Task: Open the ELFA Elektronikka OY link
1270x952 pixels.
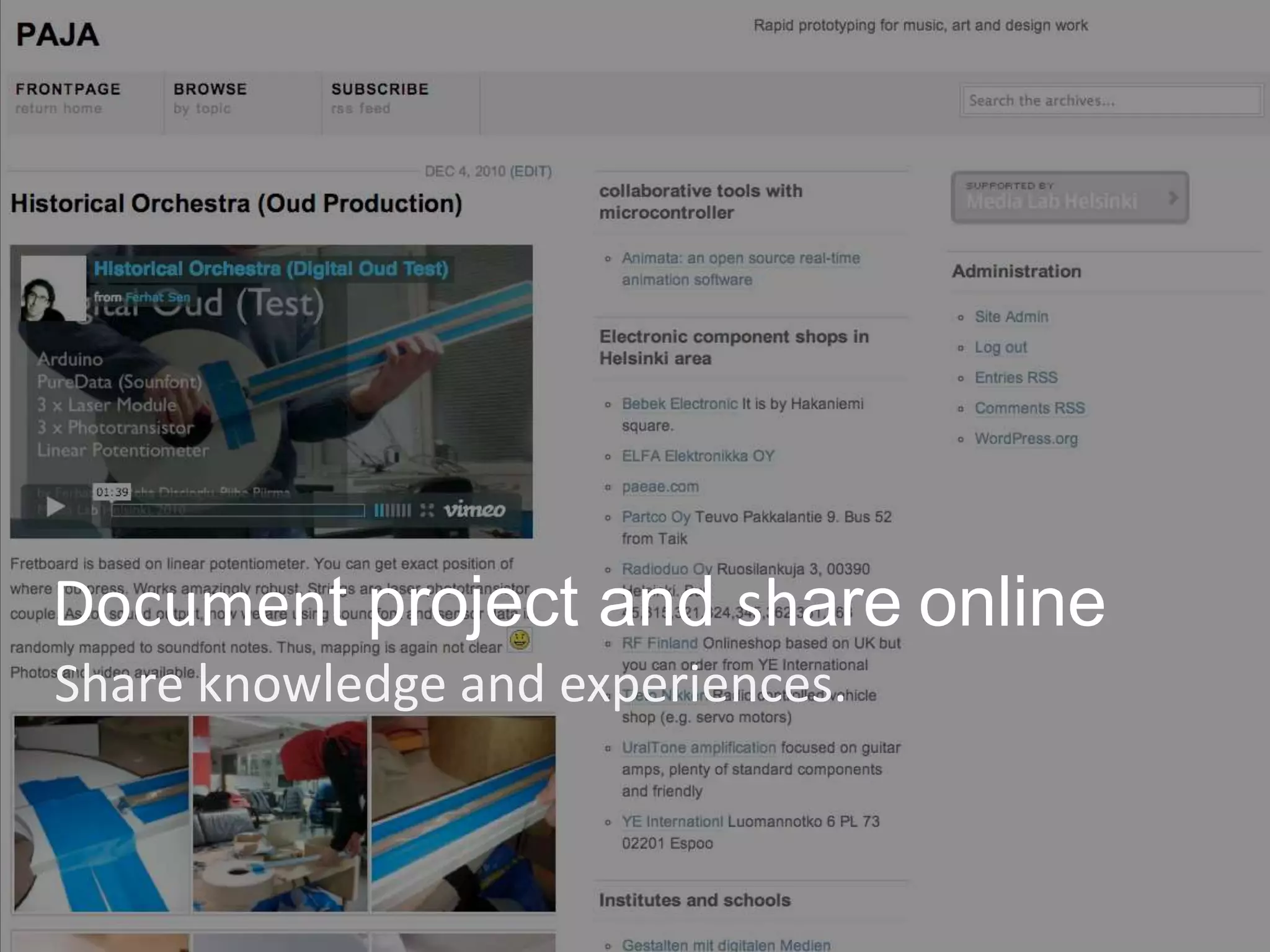Action: click(698, 456)
